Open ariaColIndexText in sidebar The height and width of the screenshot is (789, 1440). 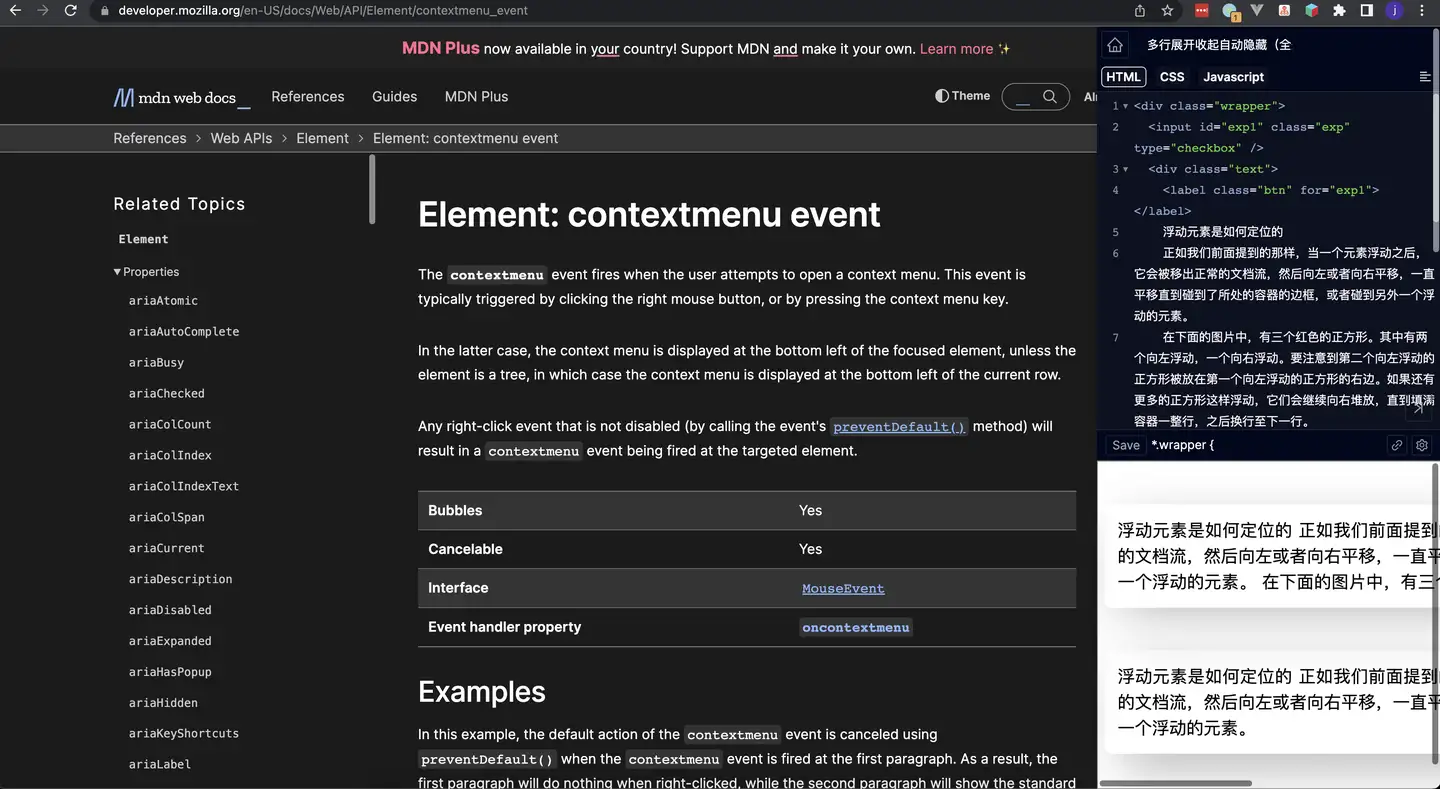tap(184, 487)
